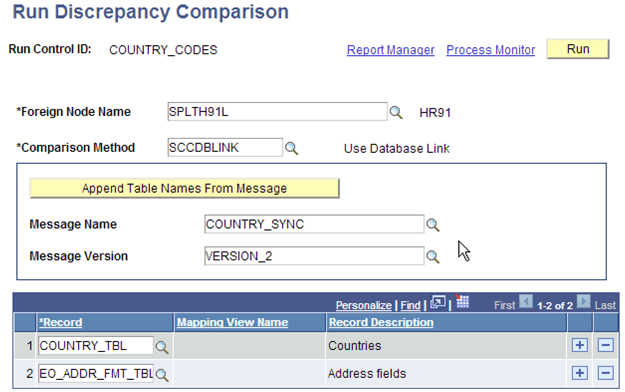The image size is (625, 392).
Task: Click Append Table Names From Message
Action: 185,188
